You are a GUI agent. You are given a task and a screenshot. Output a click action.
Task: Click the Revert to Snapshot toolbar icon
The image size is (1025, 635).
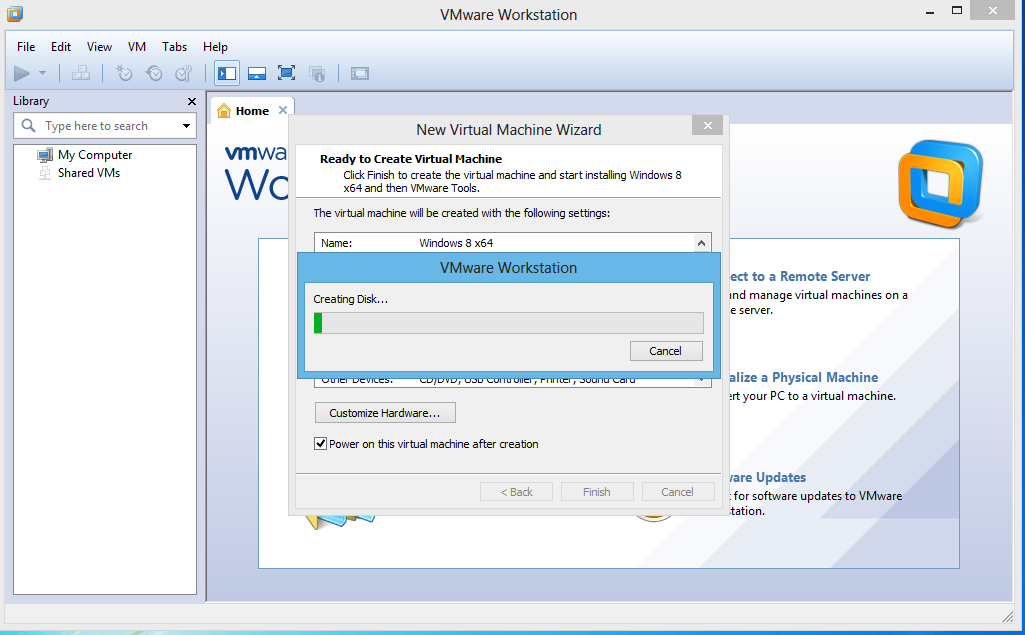[154, 73]
